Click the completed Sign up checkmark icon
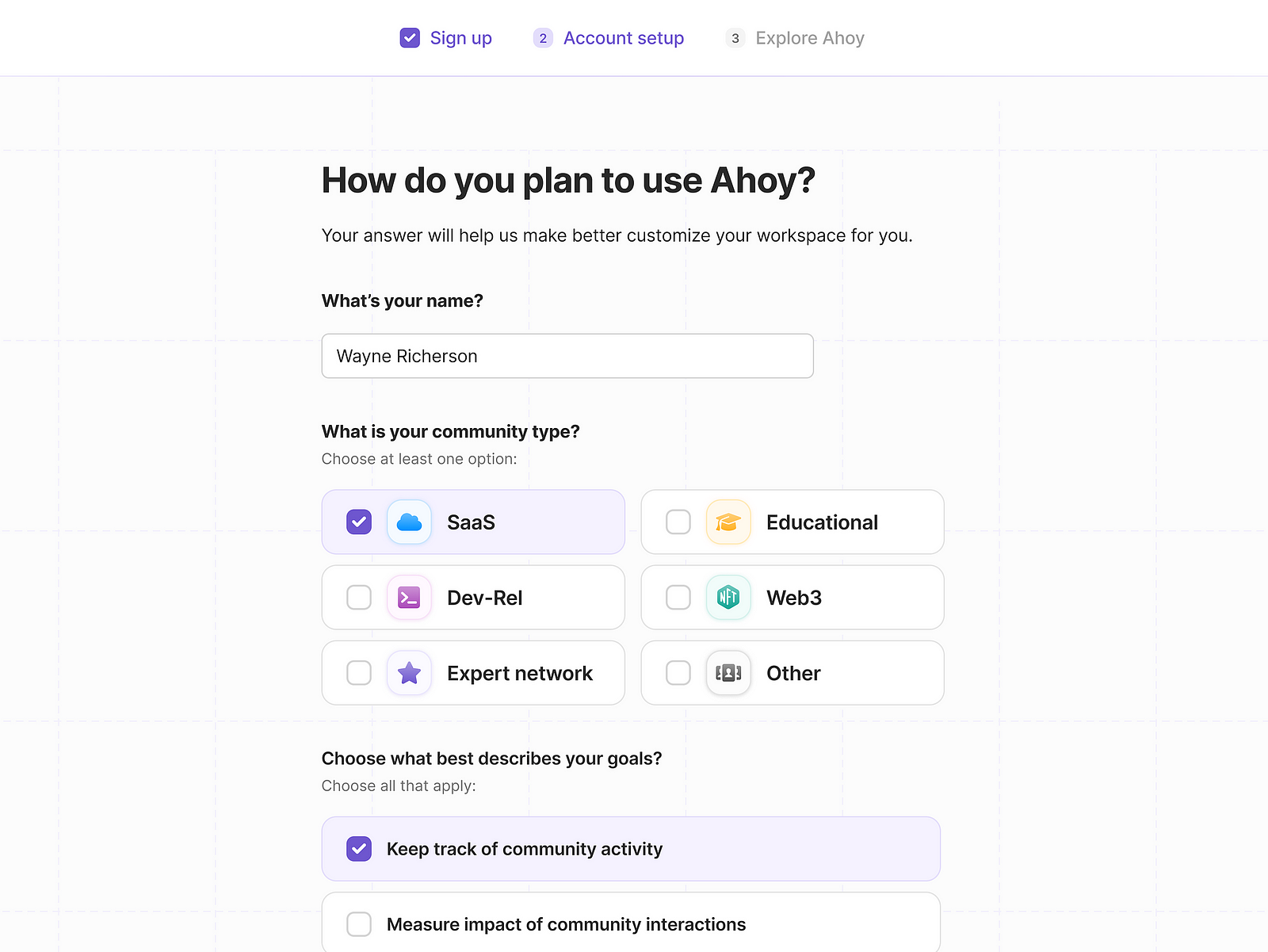 point(410,37)
